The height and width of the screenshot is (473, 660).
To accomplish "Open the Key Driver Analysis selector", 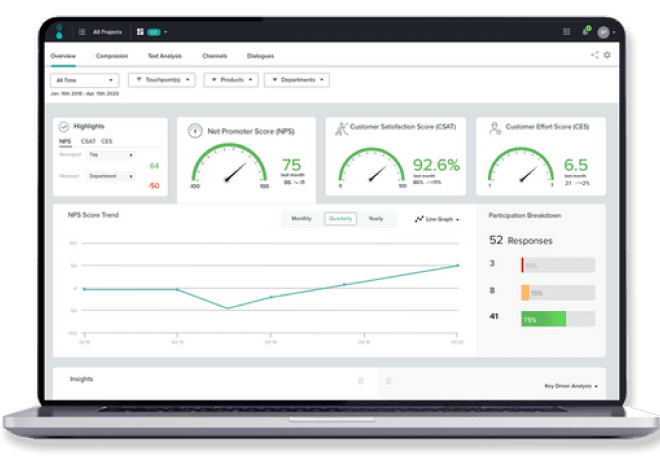I will click(x=571, y=385).
